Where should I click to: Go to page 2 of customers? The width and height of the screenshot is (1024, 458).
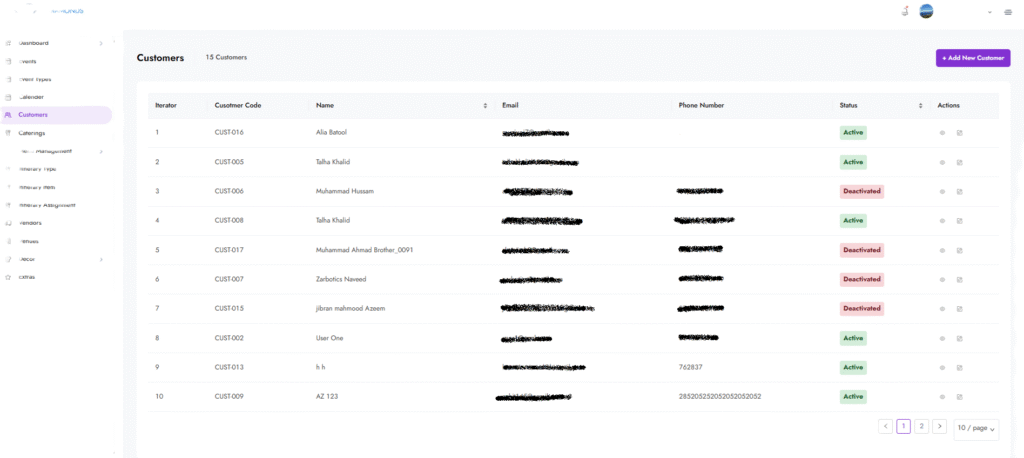922,426
